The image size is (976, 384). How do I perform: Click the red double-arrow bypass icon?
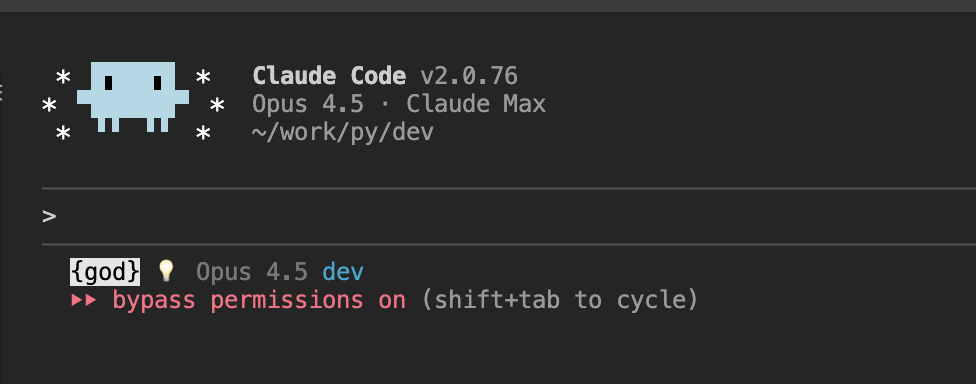(x=83, y=301)
